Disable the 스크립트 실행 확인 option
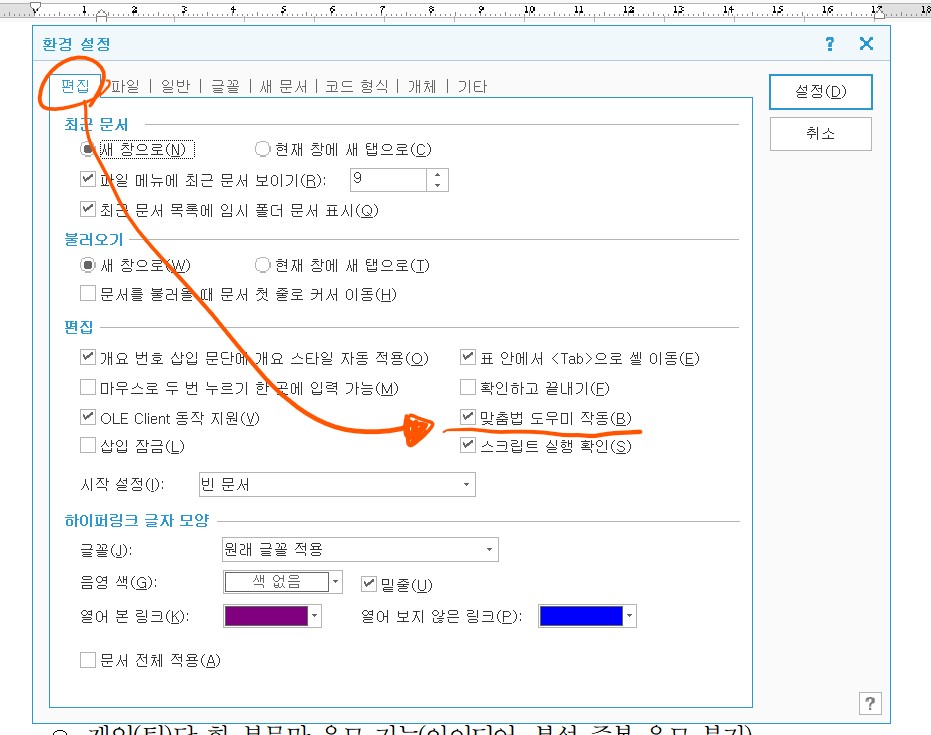This screenshot has height=735, width=931. pos(467,445)
